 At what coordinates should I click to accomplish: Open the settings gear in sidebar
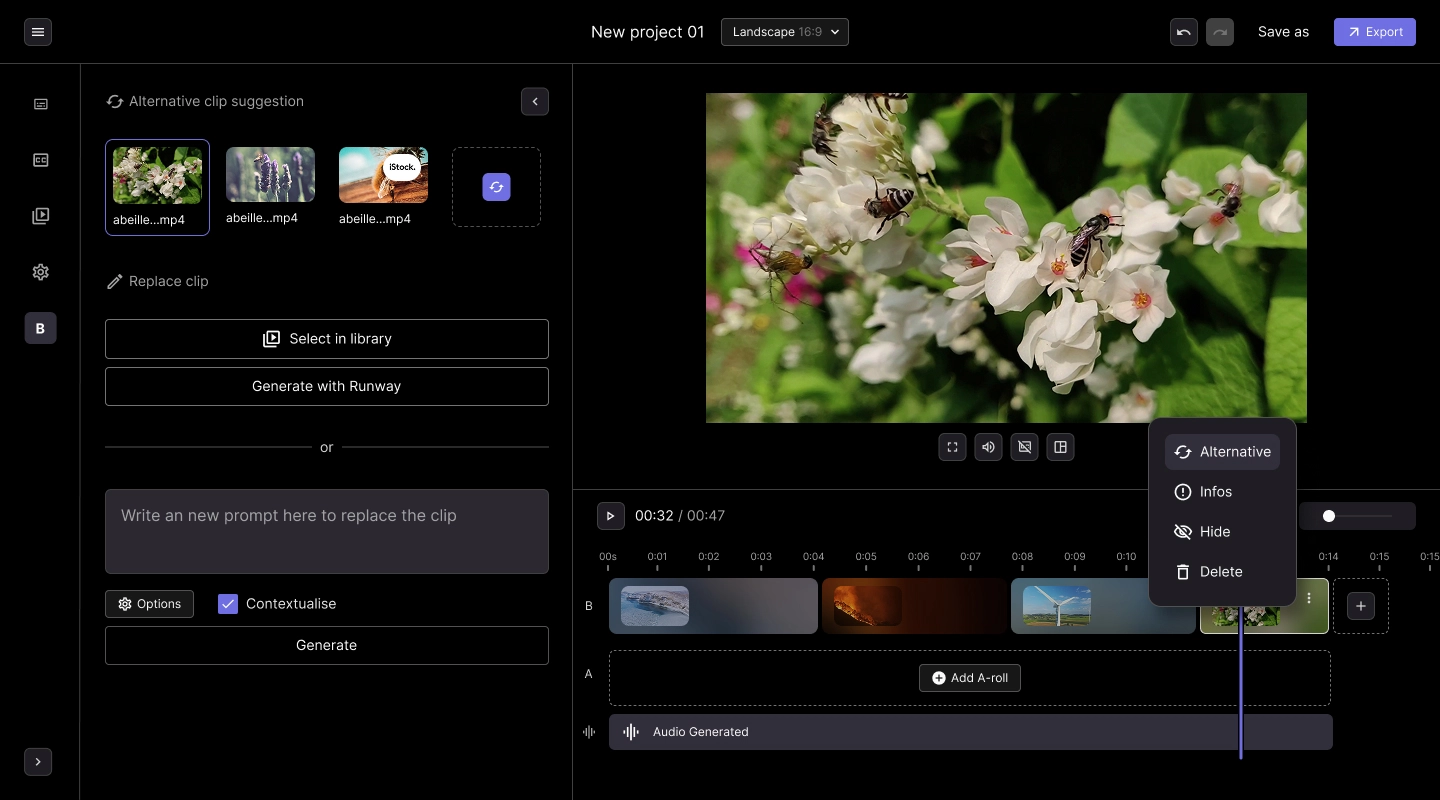(x=41, y=272)
